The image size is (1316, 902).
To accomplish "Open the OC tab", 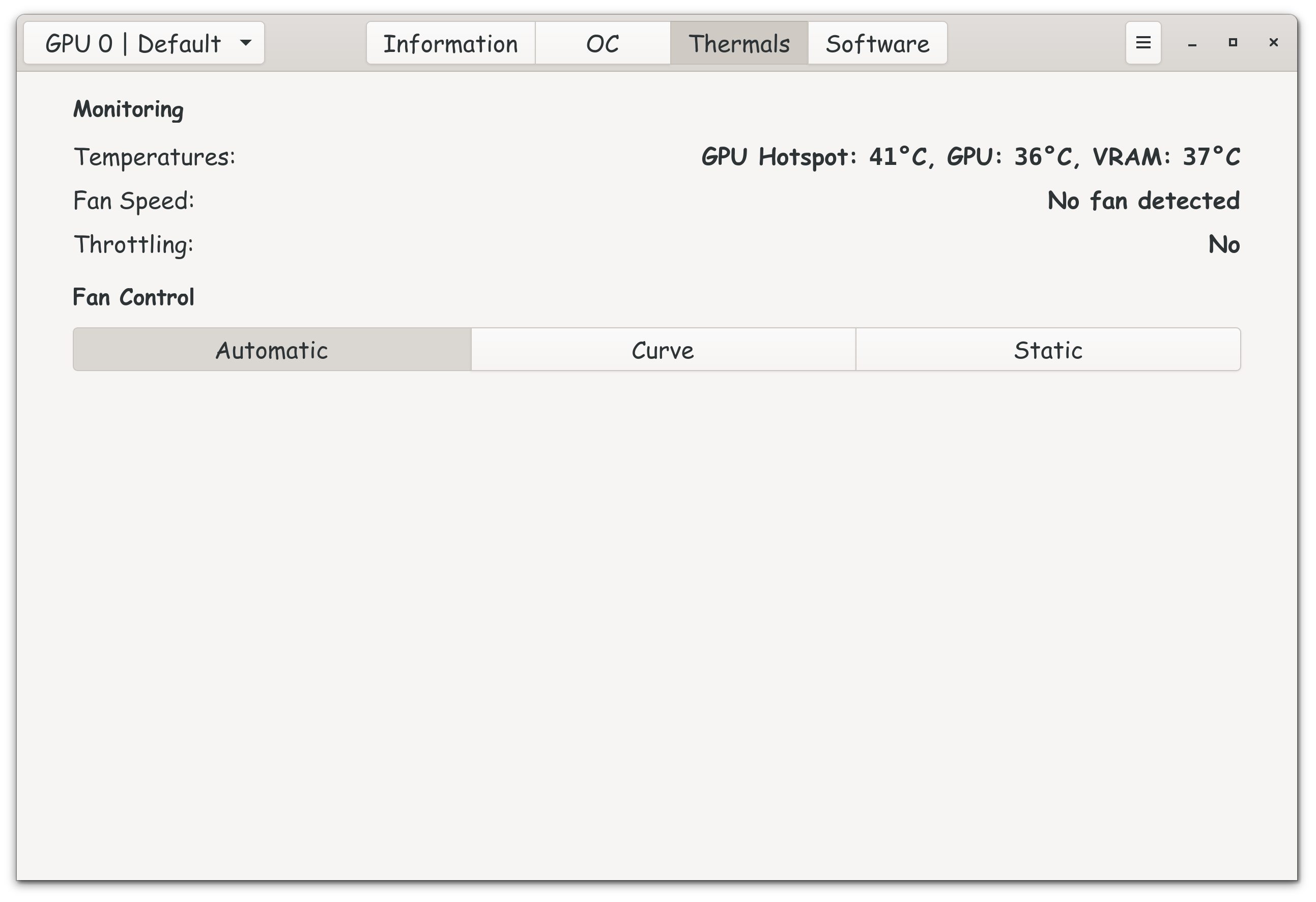I will (603, 44).
